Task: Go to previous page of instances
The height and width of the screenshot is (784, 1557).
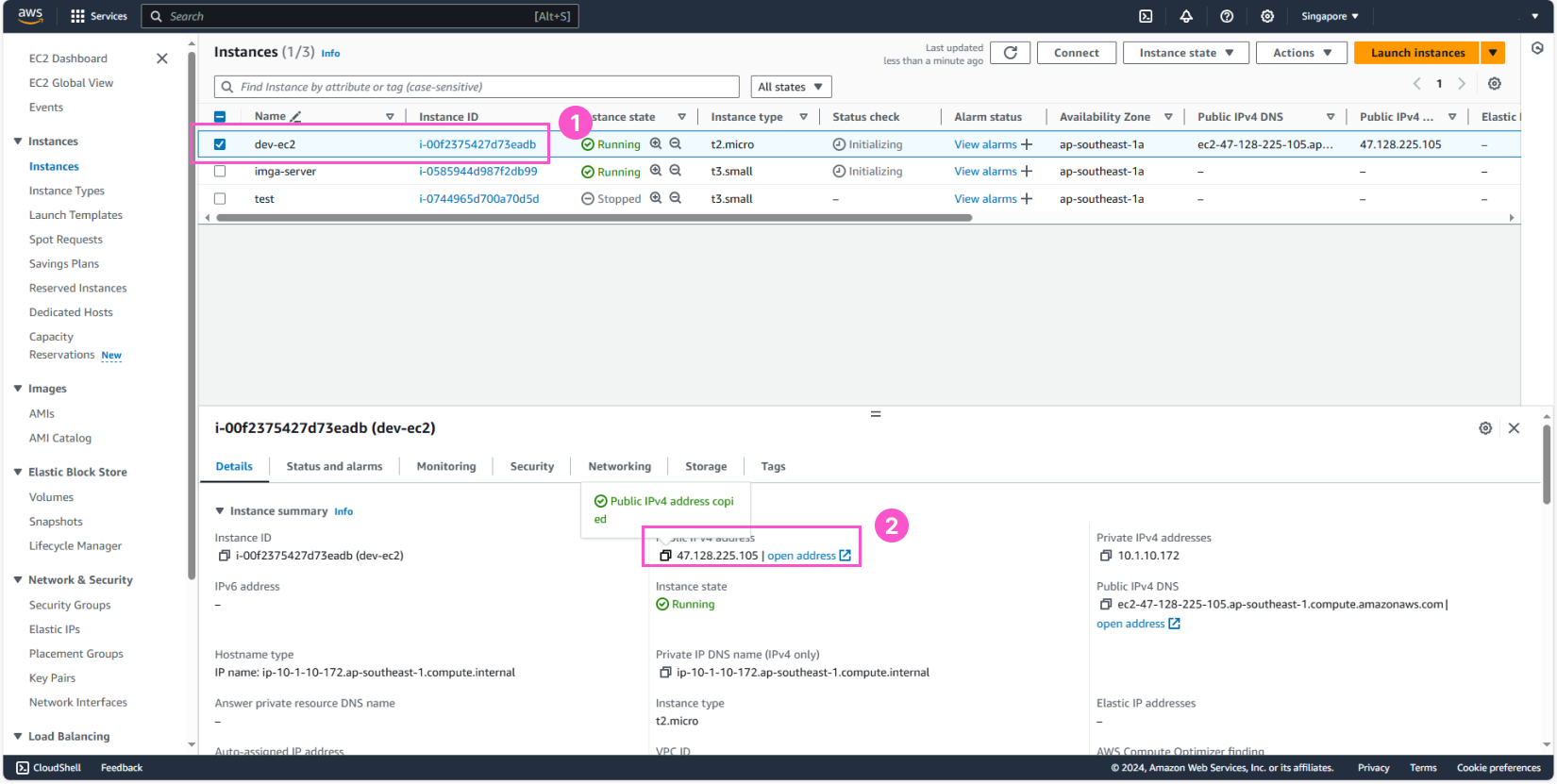Action: 1416,84
